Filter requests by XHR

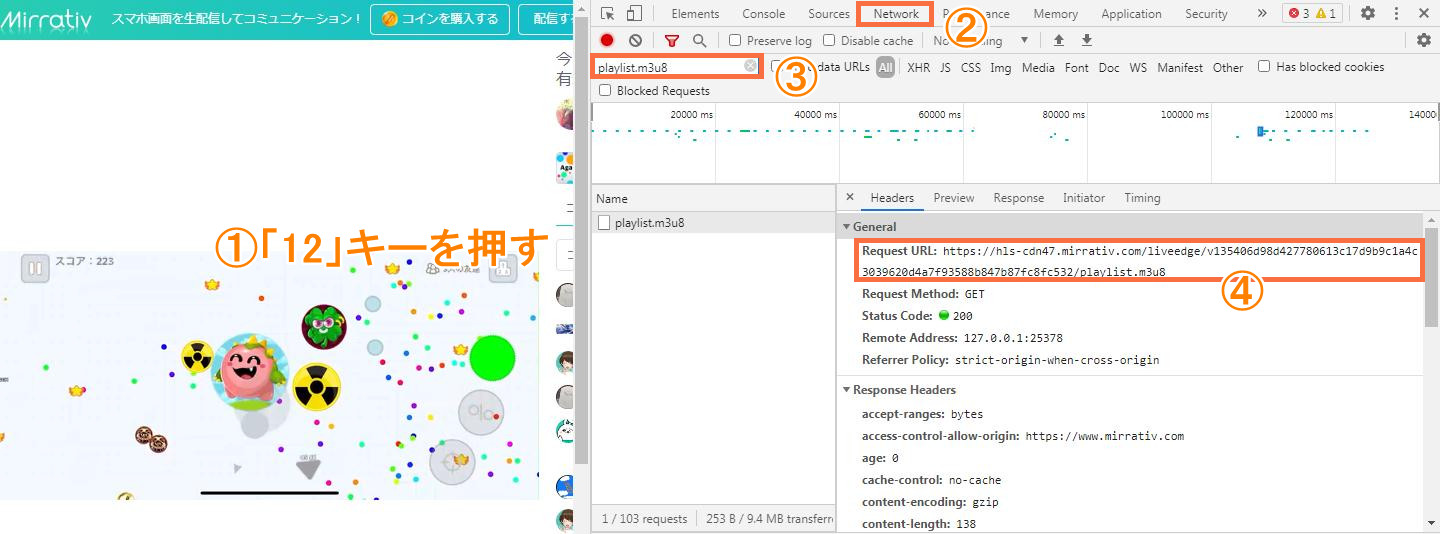click(x=918, y=68)
